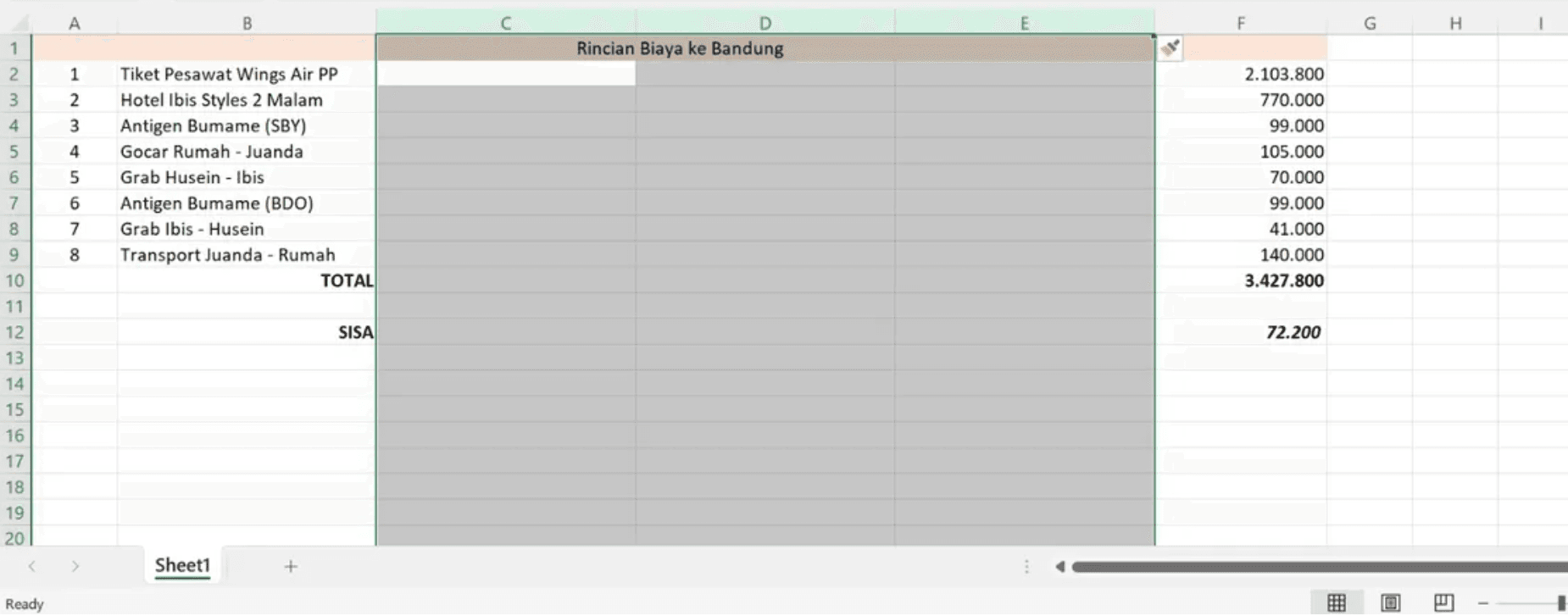
Task: Switch to Normal view icon in status bar
Action: [1337, 602]
